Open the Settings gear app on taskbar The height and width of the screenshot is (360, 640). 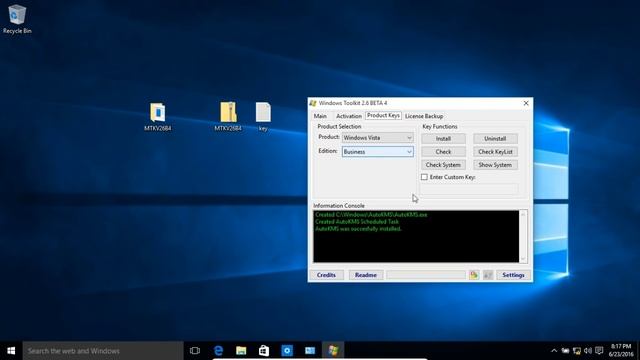click(287, 351)
